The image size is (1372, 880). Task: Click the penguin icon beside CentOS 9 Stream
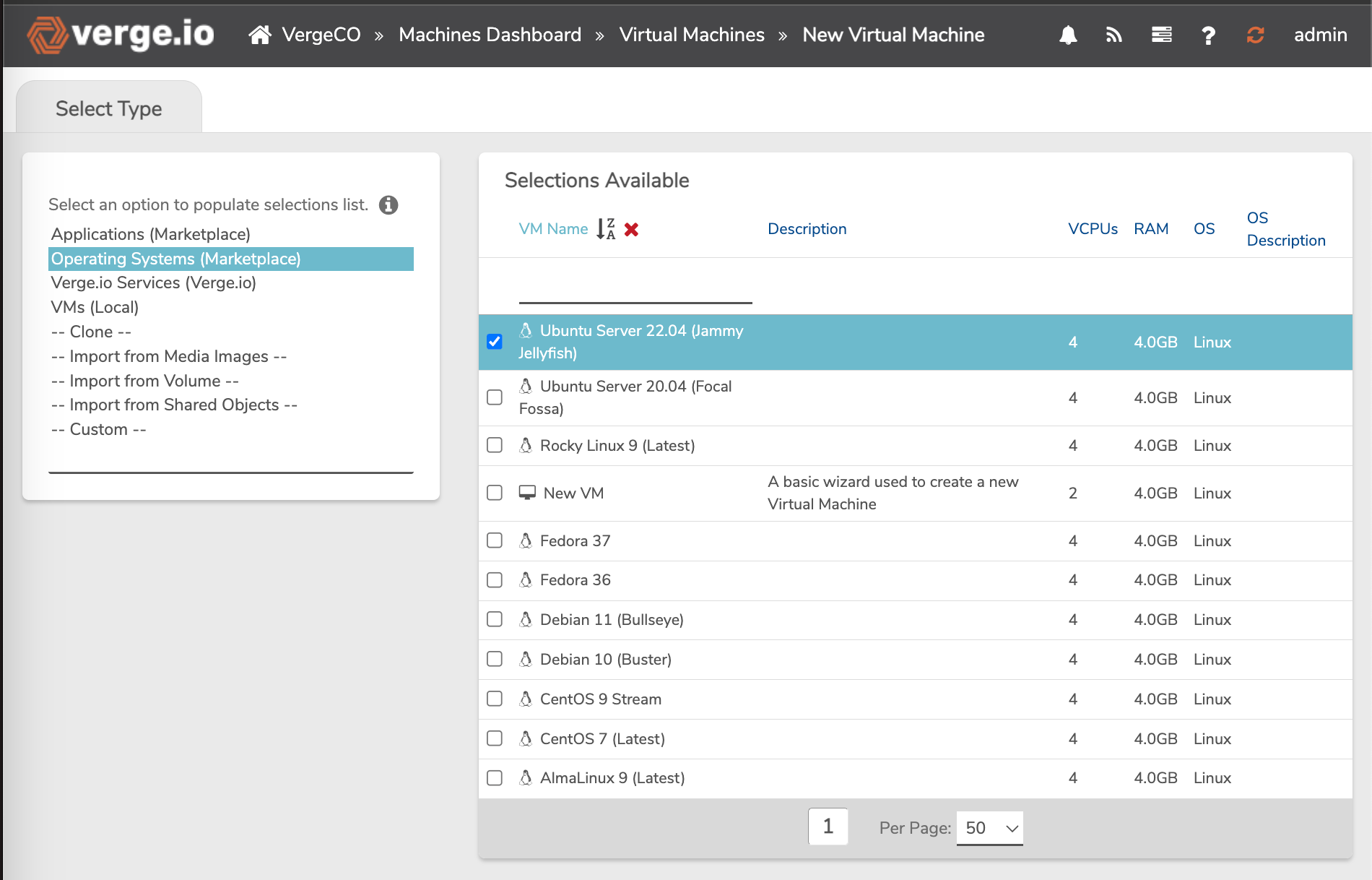pyautogui.click(x=526, y=699)
